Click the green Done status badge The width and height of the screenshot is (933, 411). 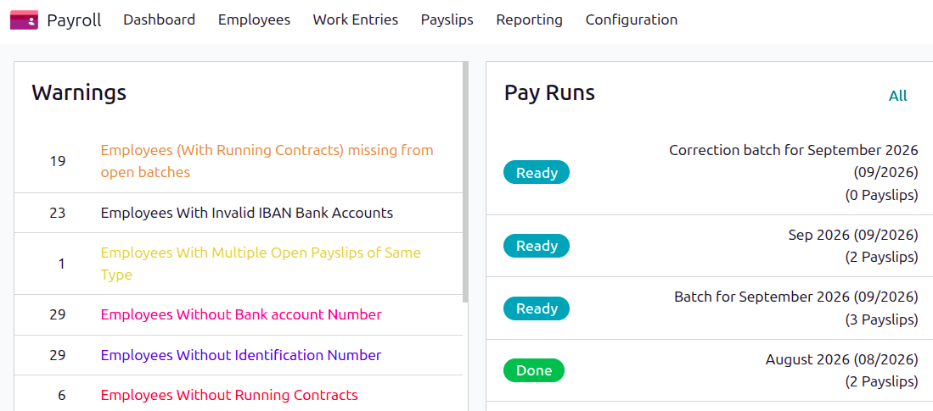(x=534, y=371)
